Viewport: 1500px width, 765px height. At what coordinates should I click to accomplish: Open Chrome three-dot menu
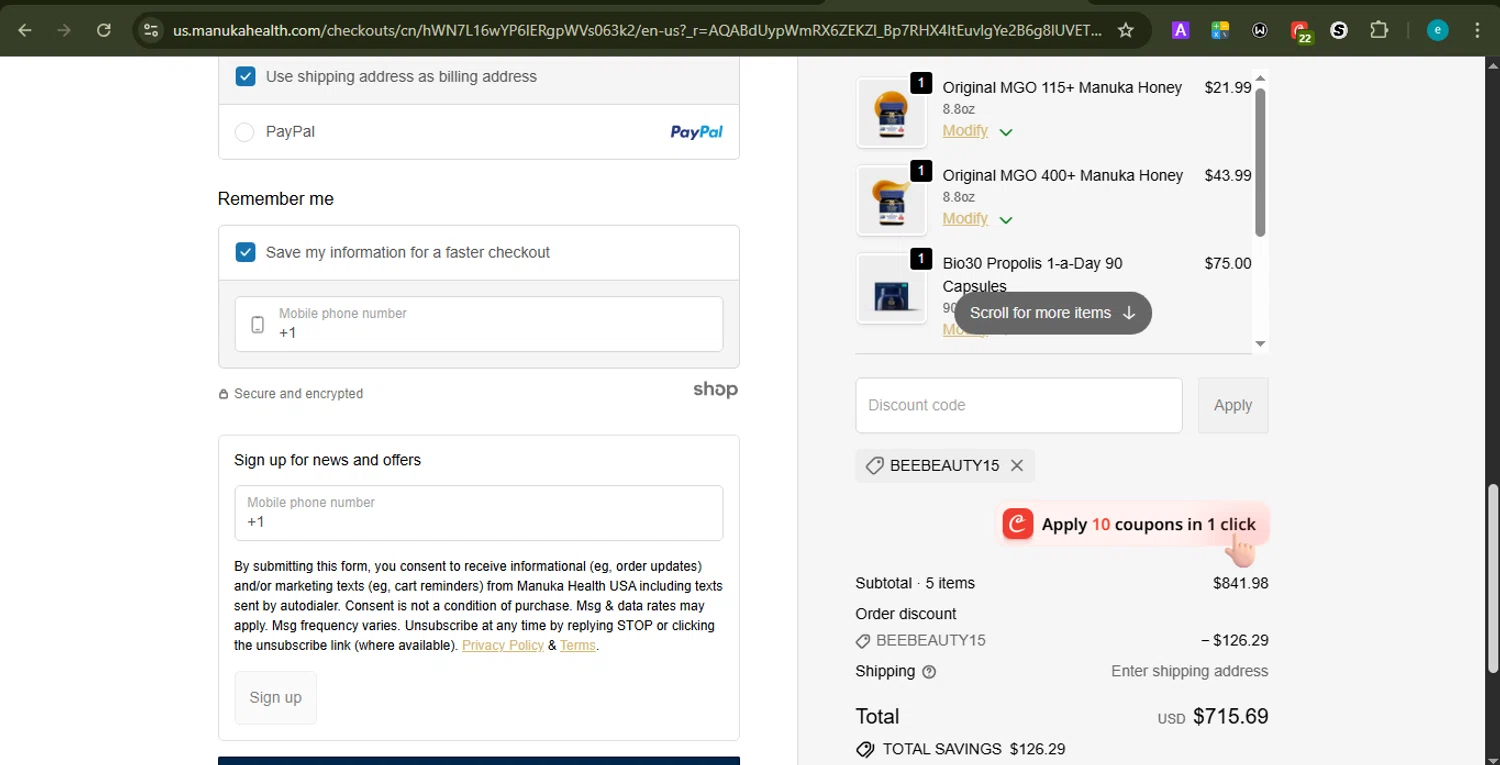(x=1477, y=30)
